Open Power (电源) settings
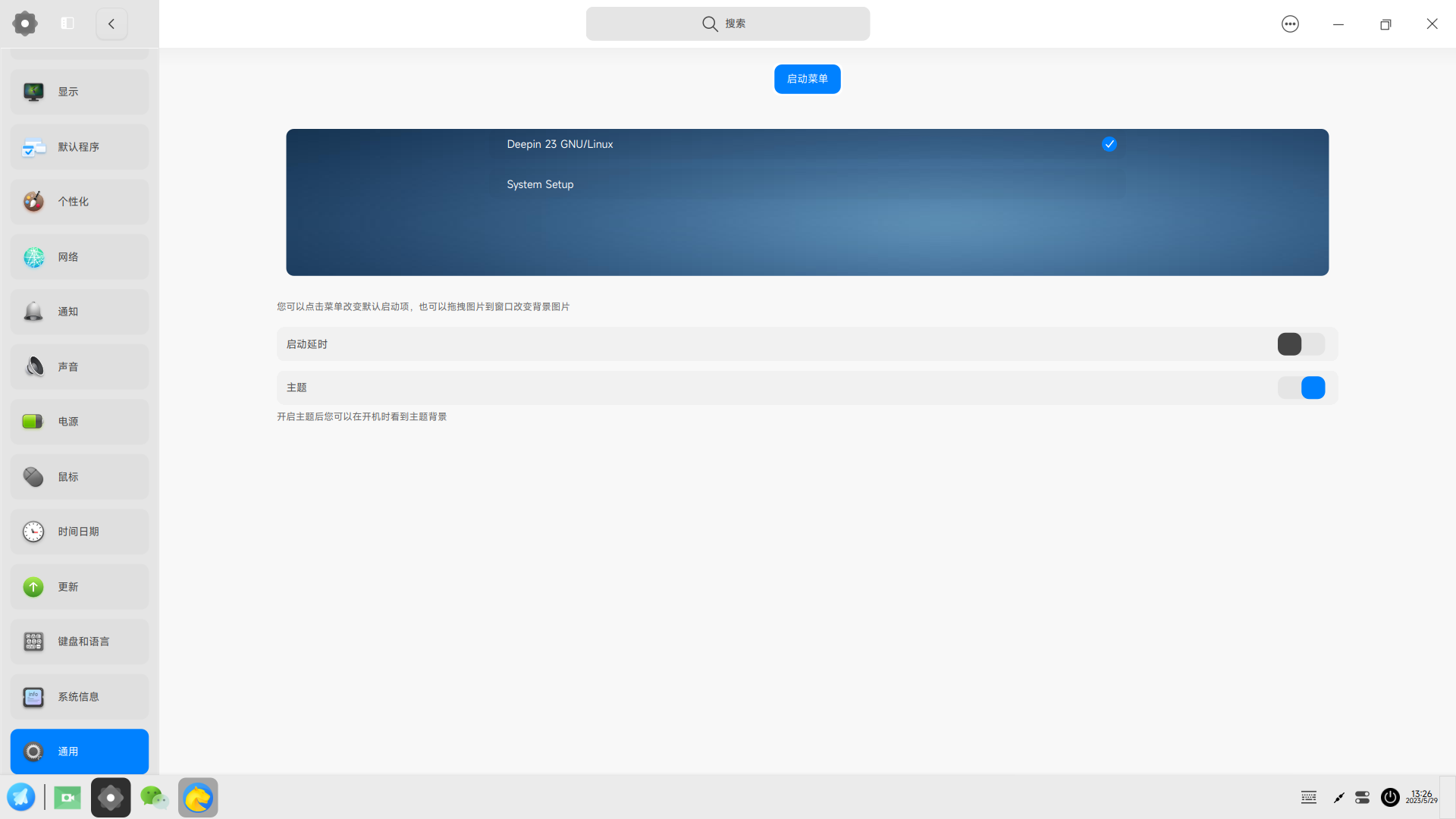Viewport: 1456px width, 819px height. (x=79, y=422)
